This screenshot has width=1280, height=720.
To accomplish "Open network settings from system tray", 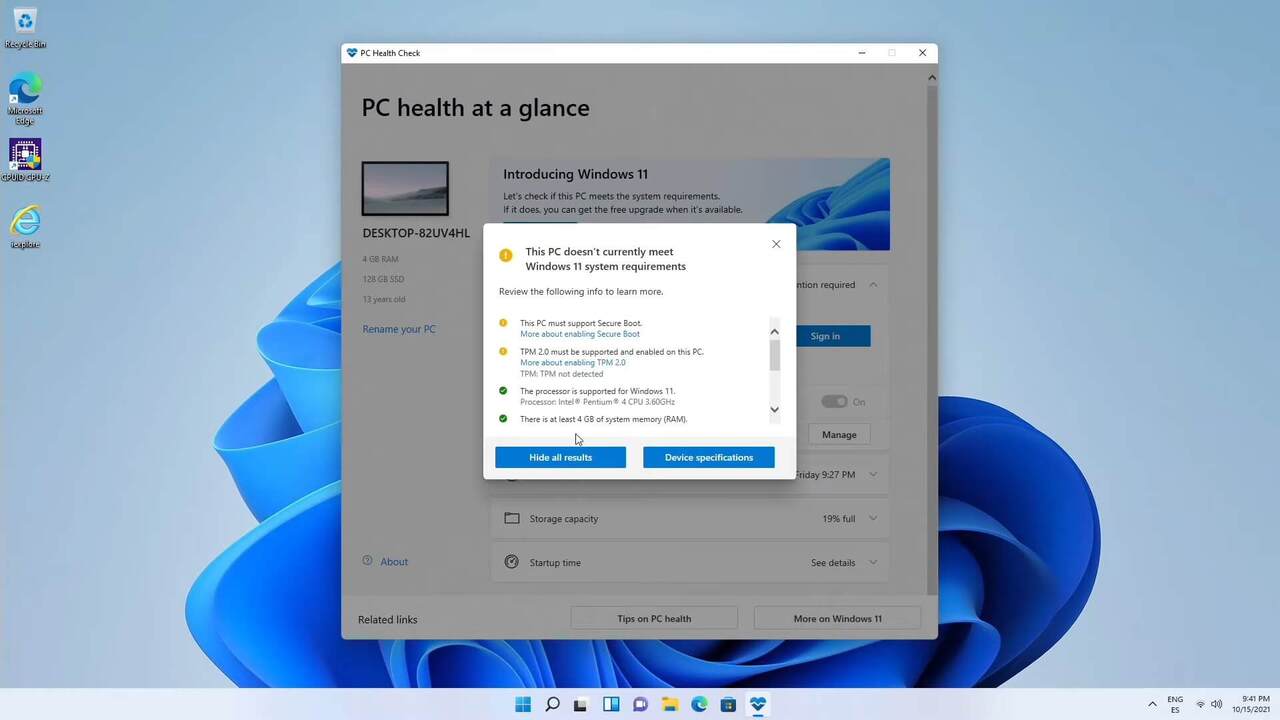I will 1200,704.
